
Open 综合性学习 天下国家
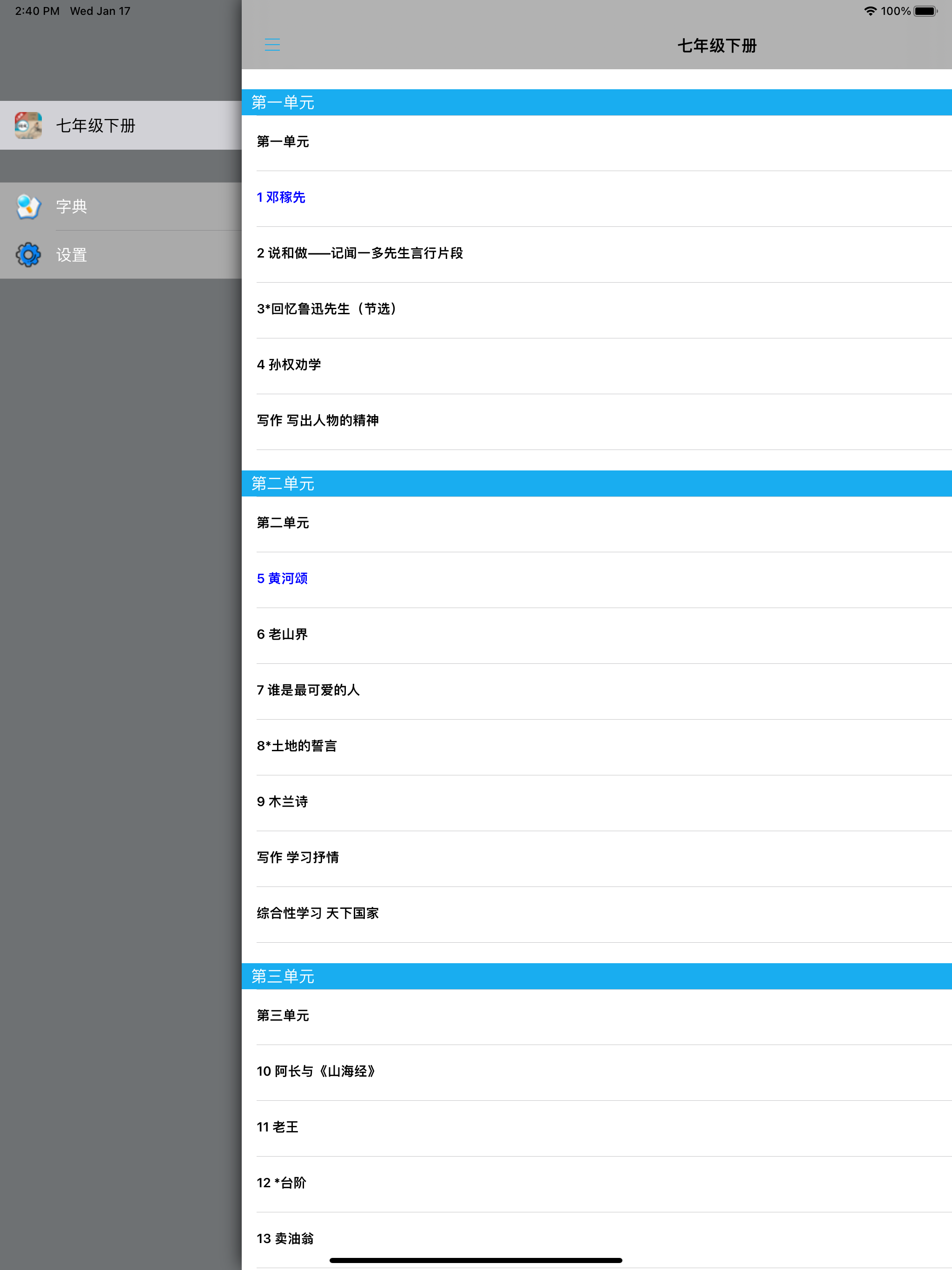pyautogui.click(x=596, y=914)
